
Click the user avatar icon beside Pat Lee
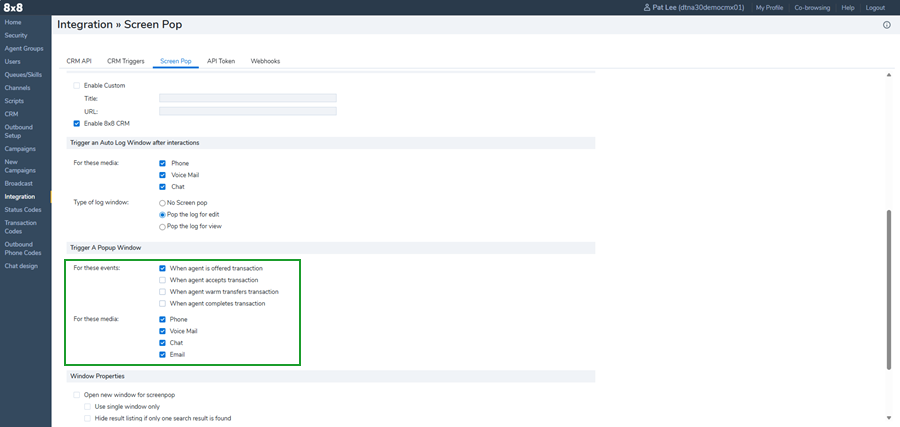(648, 7)
